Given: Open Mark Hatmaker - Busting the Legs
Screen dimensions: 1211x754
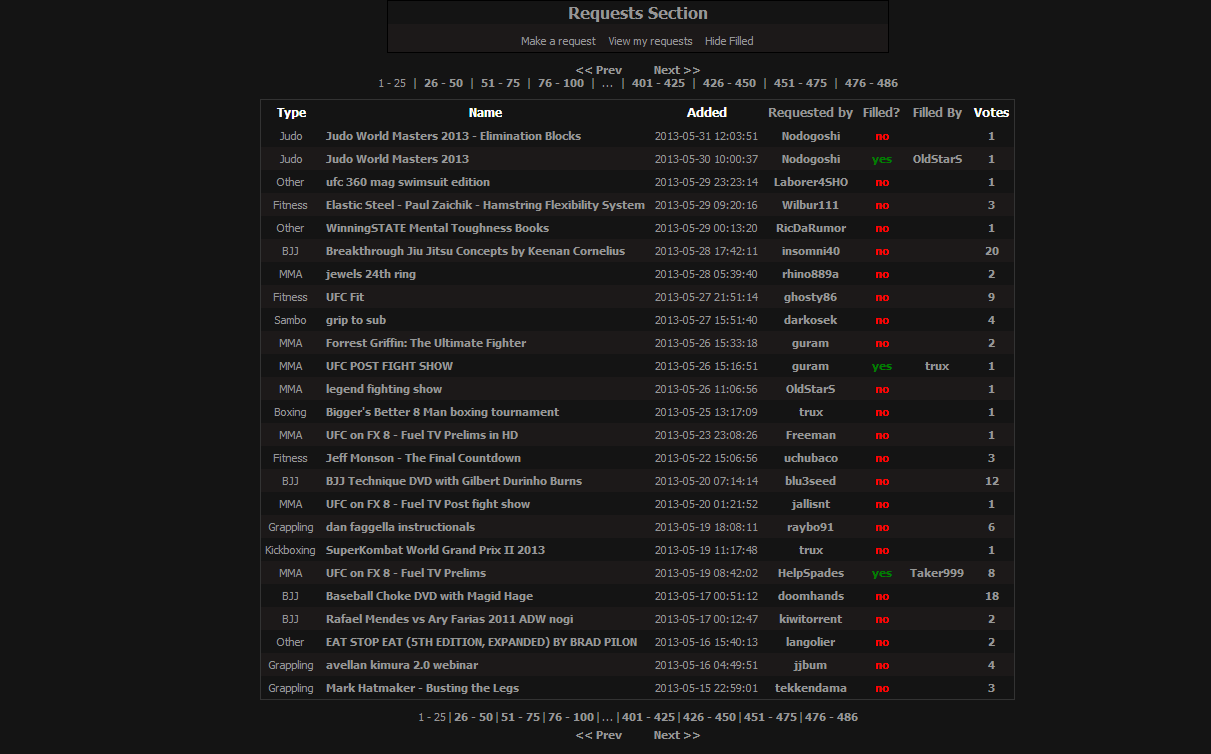Looking at the screenshot, I should coord(422,688).
